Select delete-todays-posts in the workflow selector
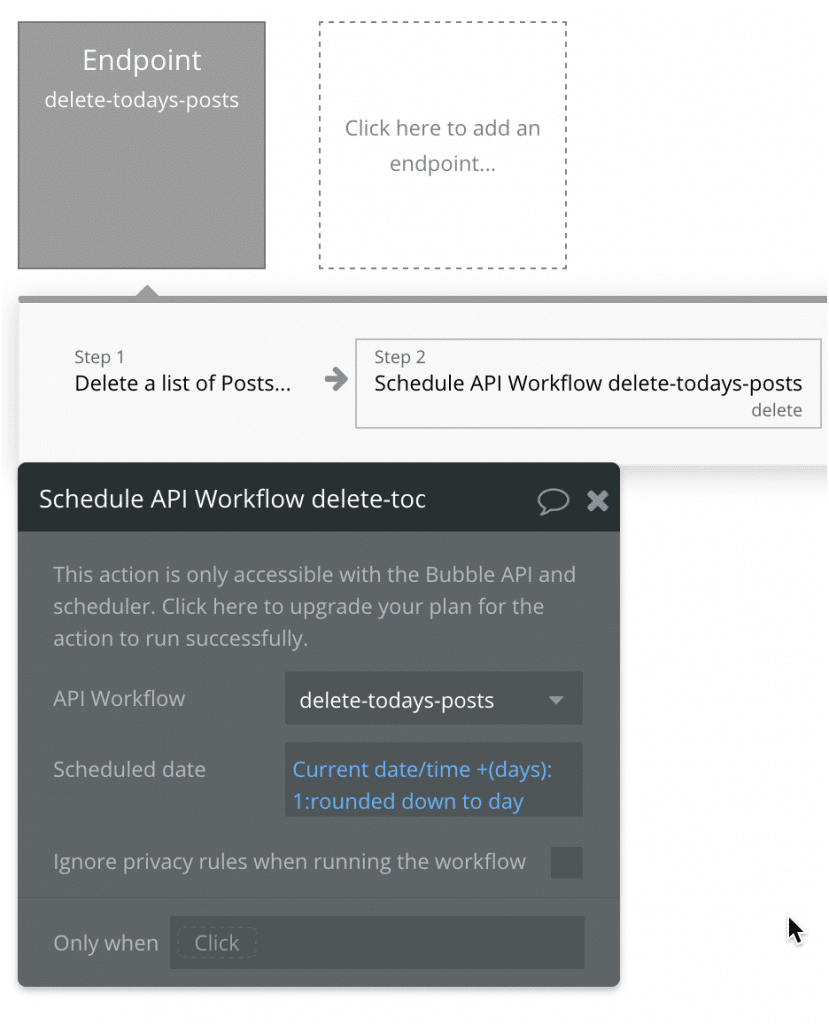Viewport: 829px width, 1024px height. (395, 699)
